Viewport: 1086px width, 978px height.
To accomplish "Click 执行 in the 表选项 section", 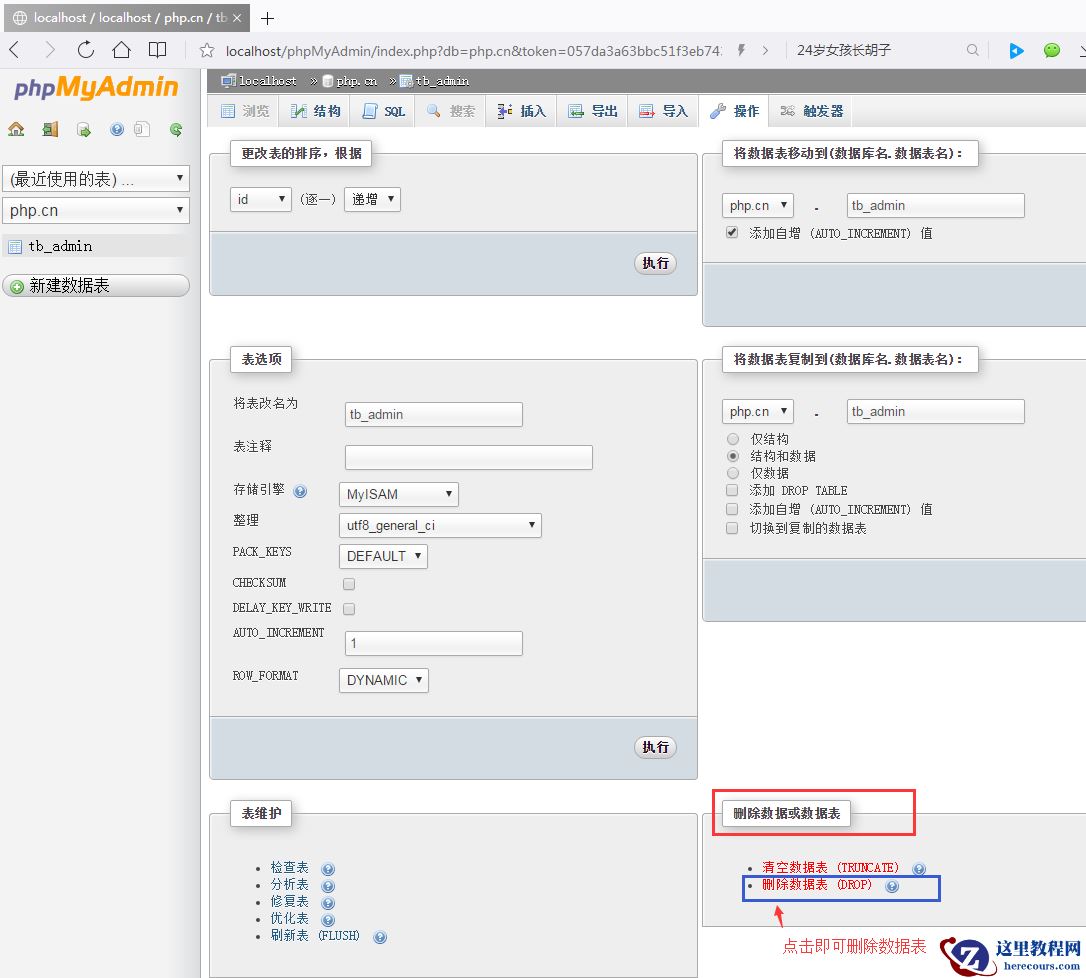I will [655, 747].
